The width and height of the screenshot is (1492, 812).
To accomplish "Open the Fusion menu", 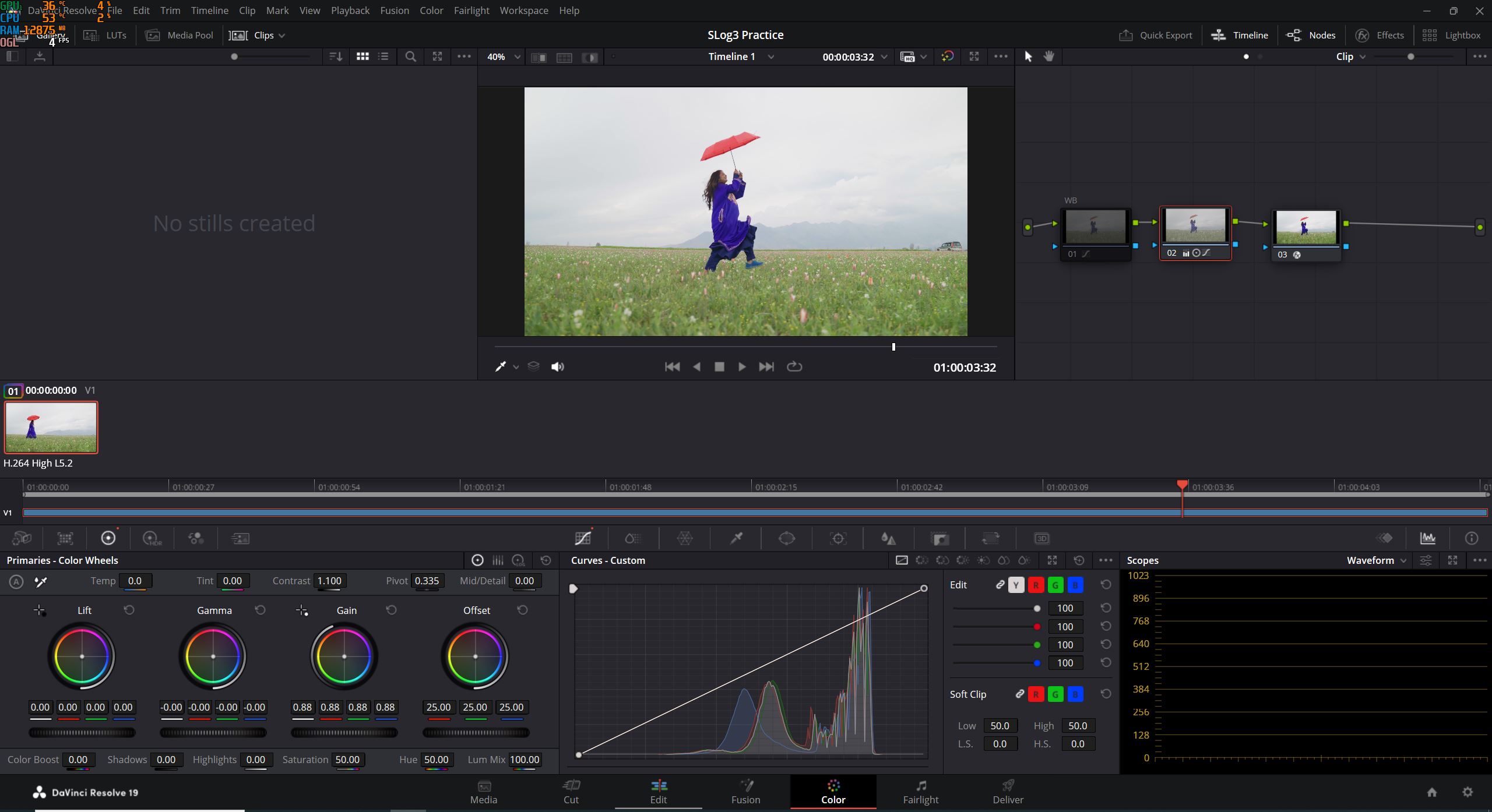I will click(395, 10).
